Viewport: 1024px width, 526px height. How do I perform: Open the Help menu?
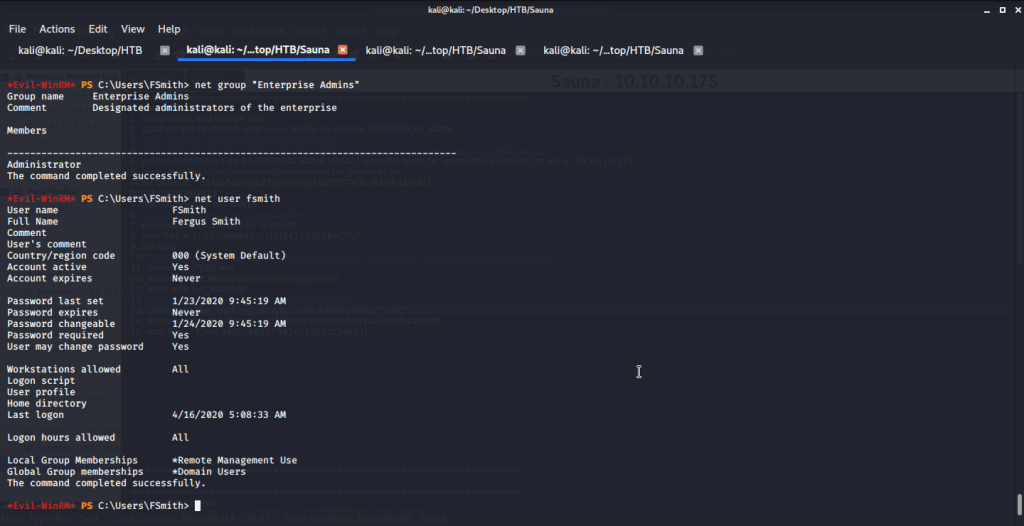click(x=169, y=29)
